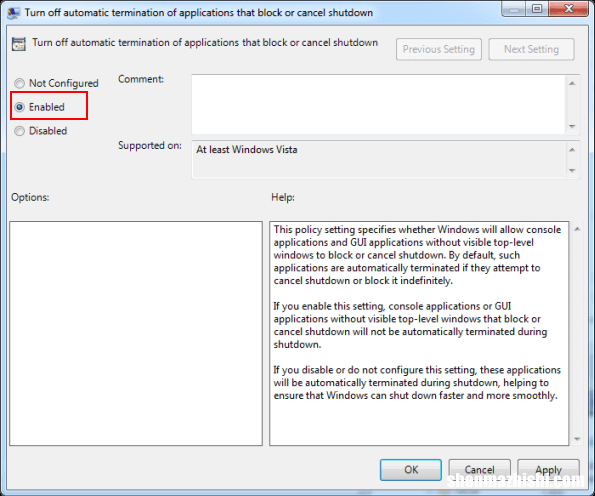The height and width of the screenshot is (496, 595).
Task: Click the Next Setting button
Action: 531,49
